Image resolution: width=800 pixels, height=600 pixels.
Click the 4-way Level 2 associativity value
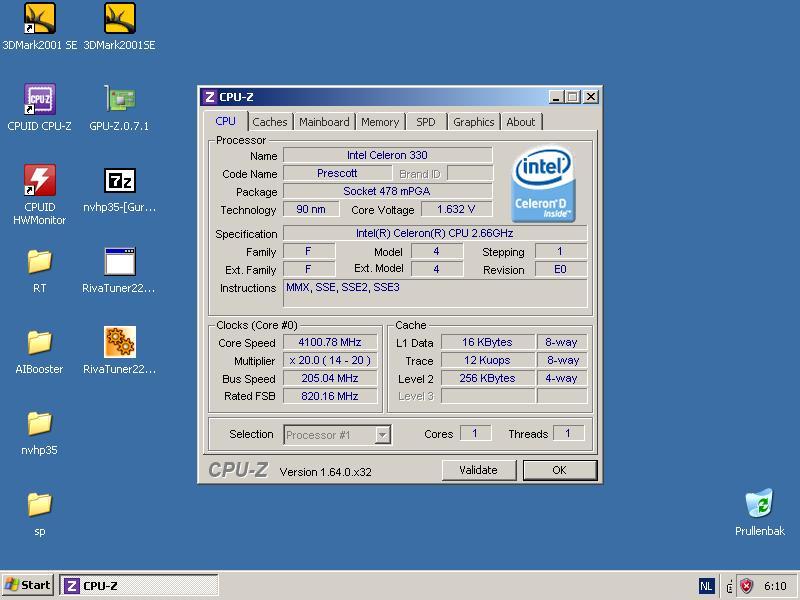pyautogui.click(x=562, y=378)
